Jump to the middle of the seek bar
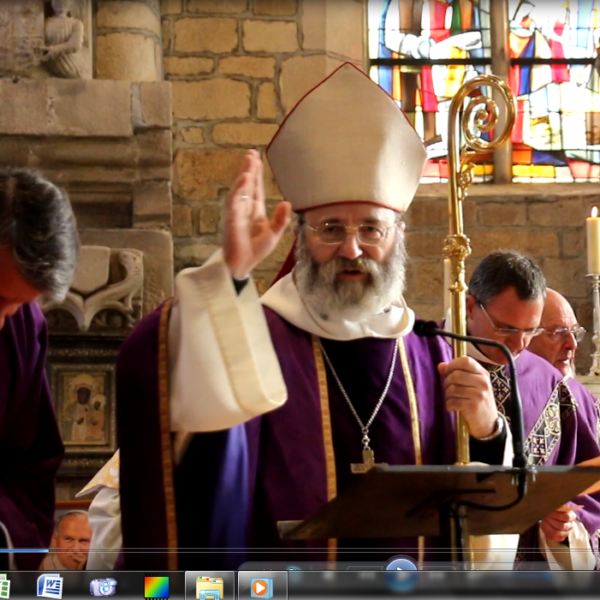Image resolution: width=600 pixels, height=600 pixels. point(300,551)
